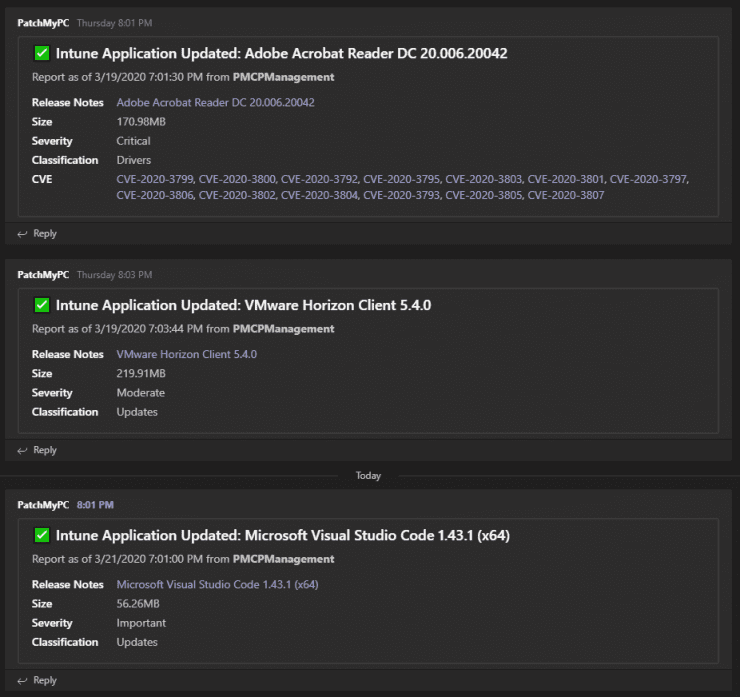Click the 219.91MB size value
This screenshot has width=740, height=697.
coord(141,374)
